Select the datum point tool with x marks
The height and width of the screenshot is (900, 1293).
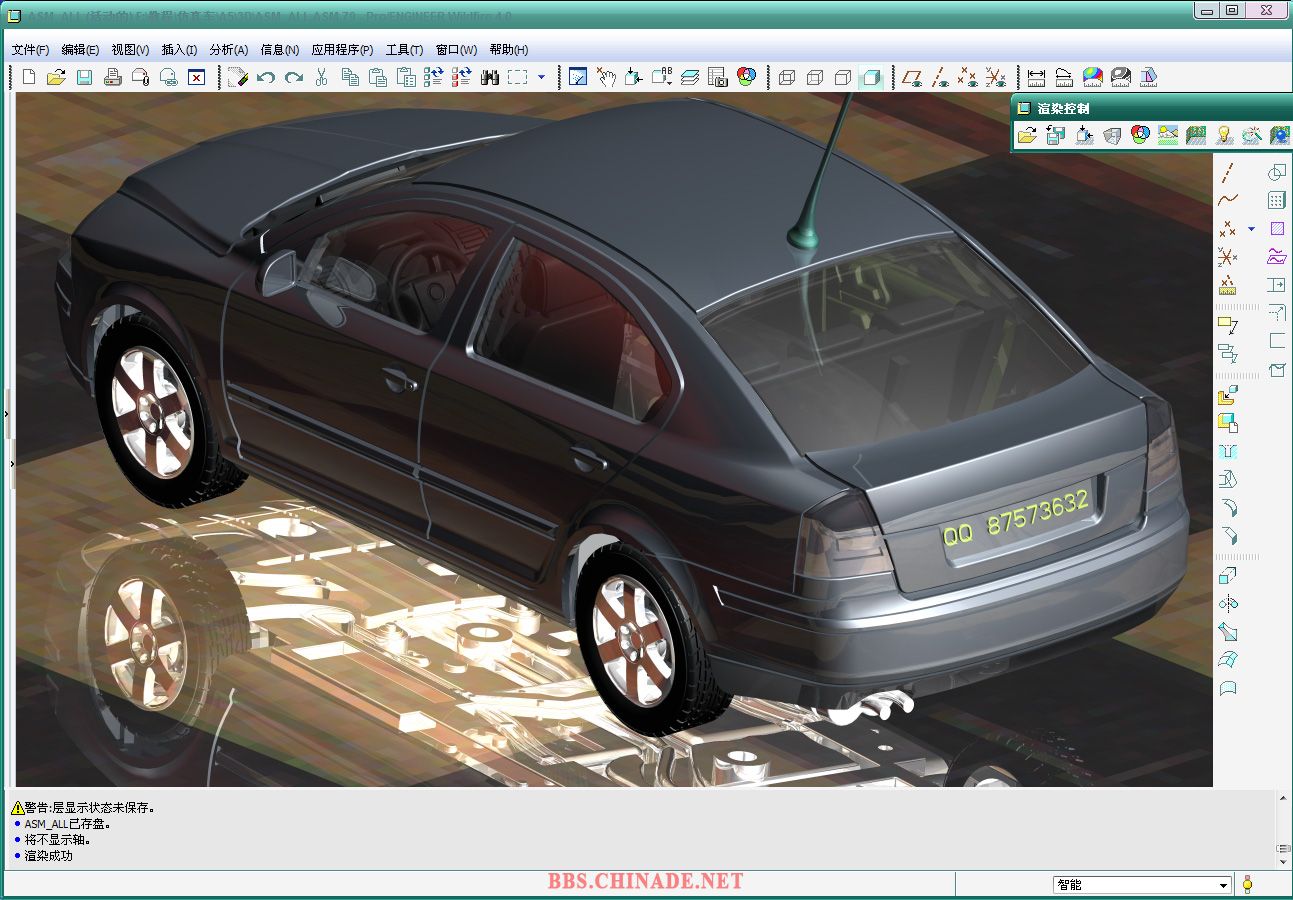tap(1228, 229)
